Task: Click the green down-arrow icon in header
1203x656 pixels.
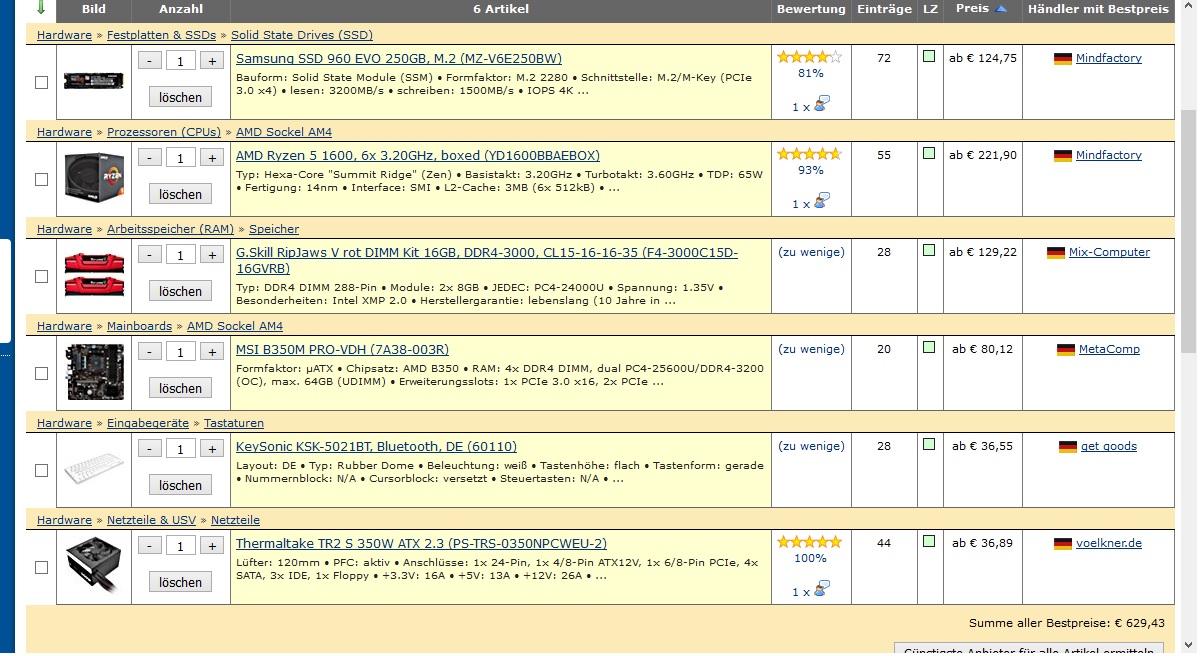Action: pos(41,8)
